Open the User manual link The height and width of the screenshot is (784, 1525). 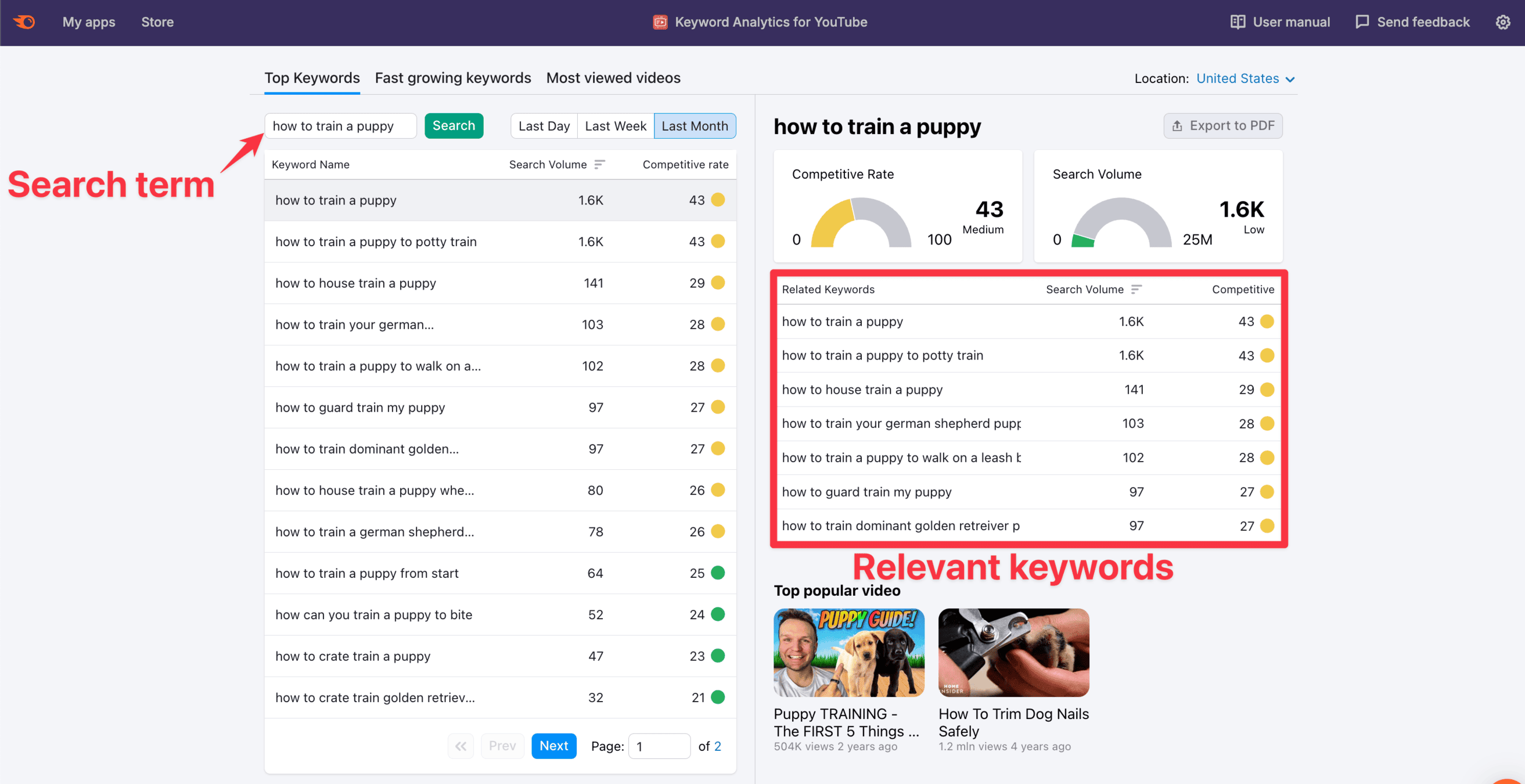pos(1280,22)
